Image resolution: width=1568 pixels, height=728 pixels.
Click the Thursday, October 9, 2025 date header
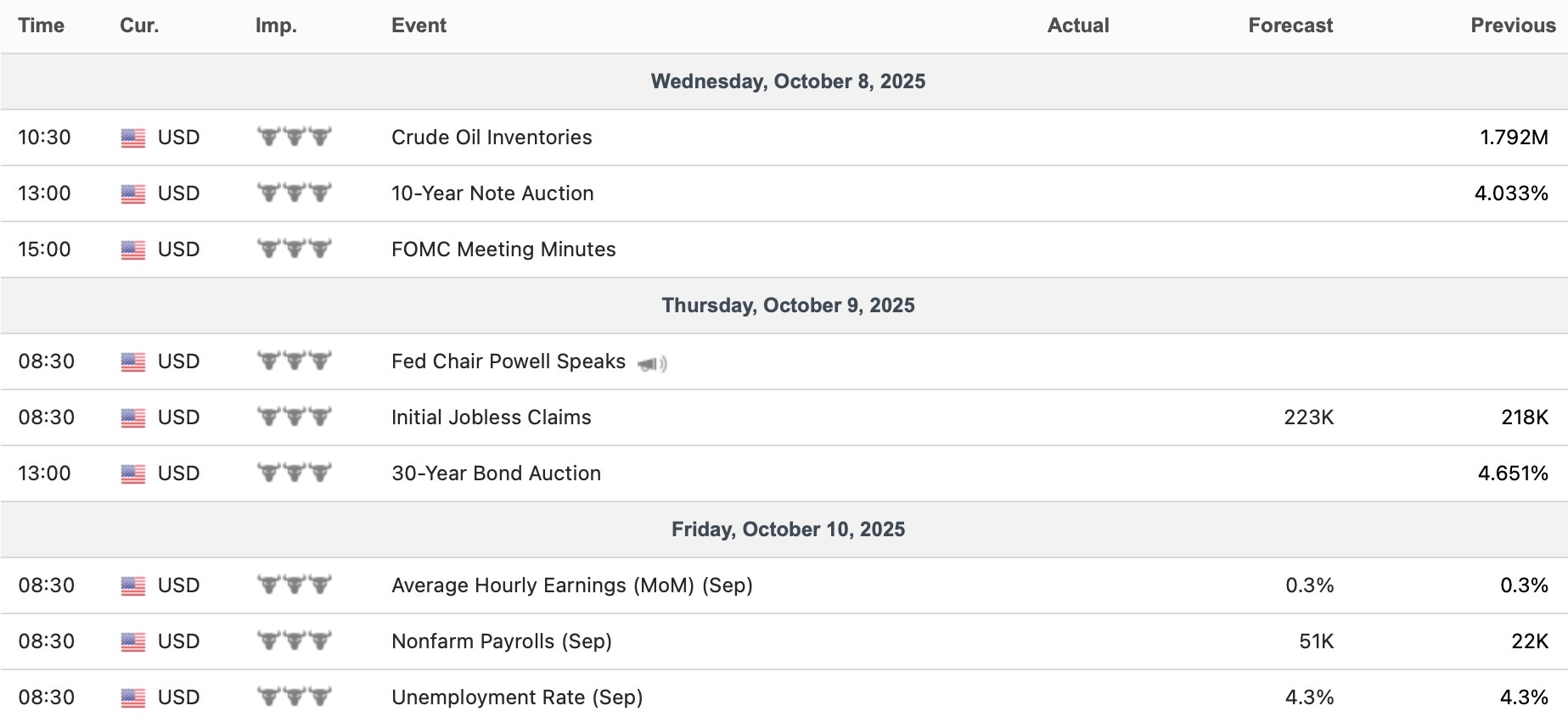coord(788,305)
